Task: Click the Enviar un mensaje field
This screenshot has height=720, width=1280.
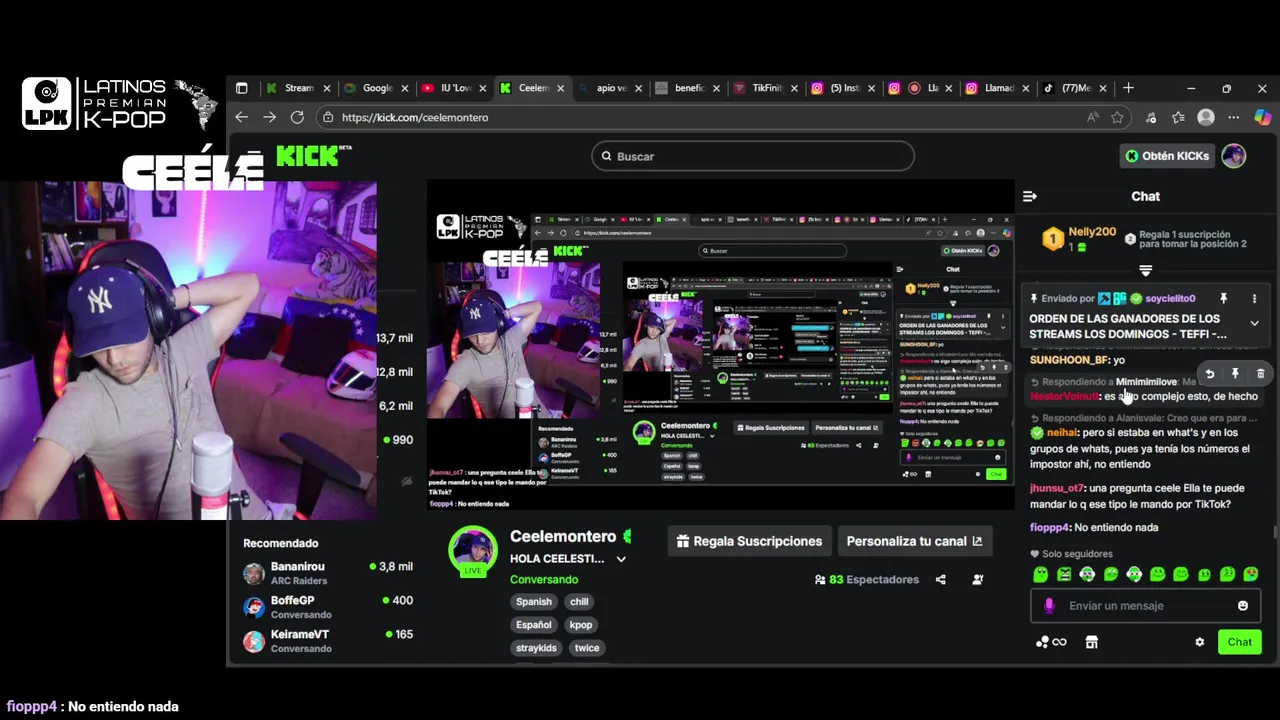Action: (1145, 605)
